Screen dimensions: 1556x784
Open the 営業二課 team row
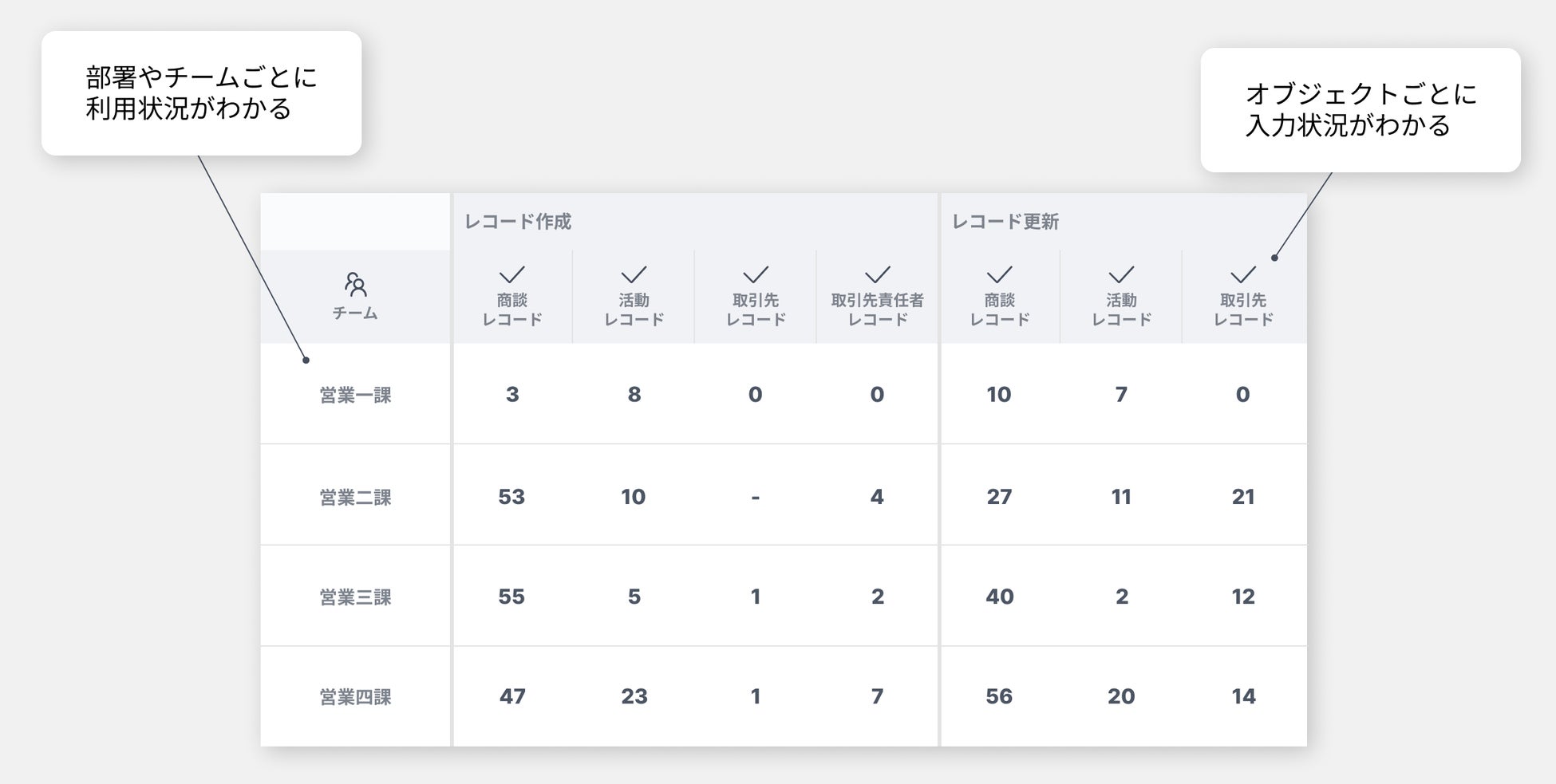click(355, 498)
